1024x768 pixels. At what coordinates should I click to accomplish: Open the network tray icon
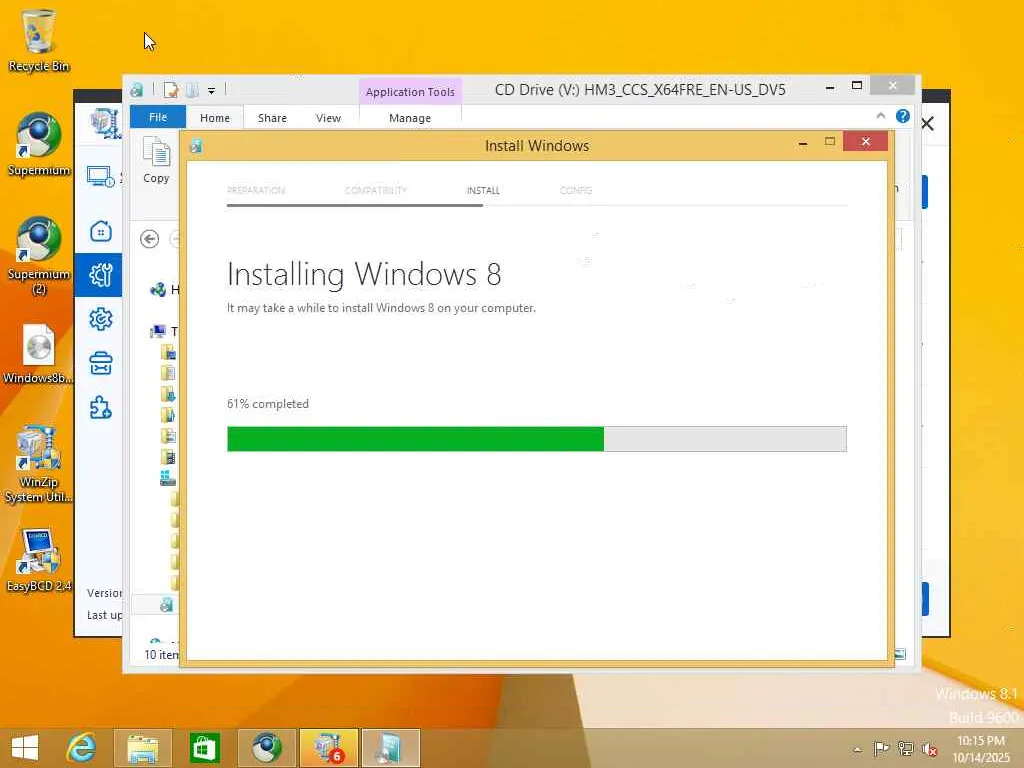coord(905,748)
